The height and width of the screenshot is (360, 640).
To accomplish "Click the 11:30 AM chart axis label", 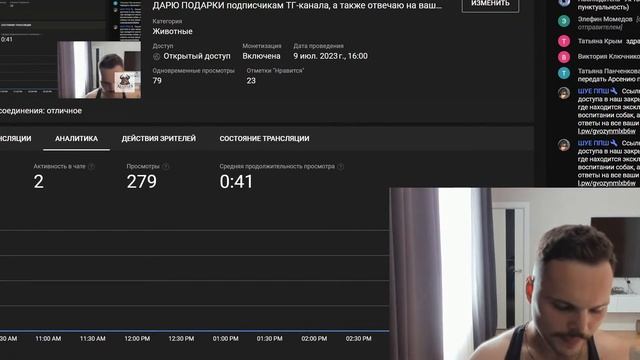I will 93,339.
